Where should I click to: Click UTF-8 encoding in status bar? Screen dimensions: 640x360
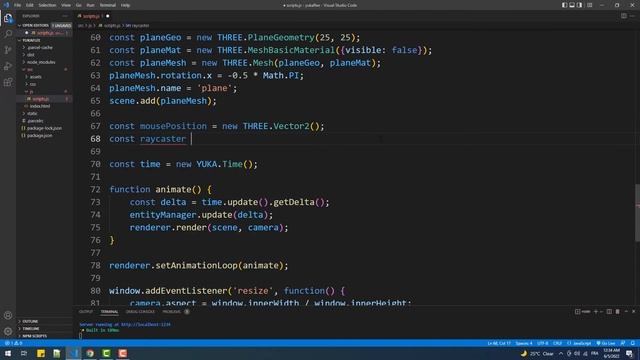(x=542, y=343)
